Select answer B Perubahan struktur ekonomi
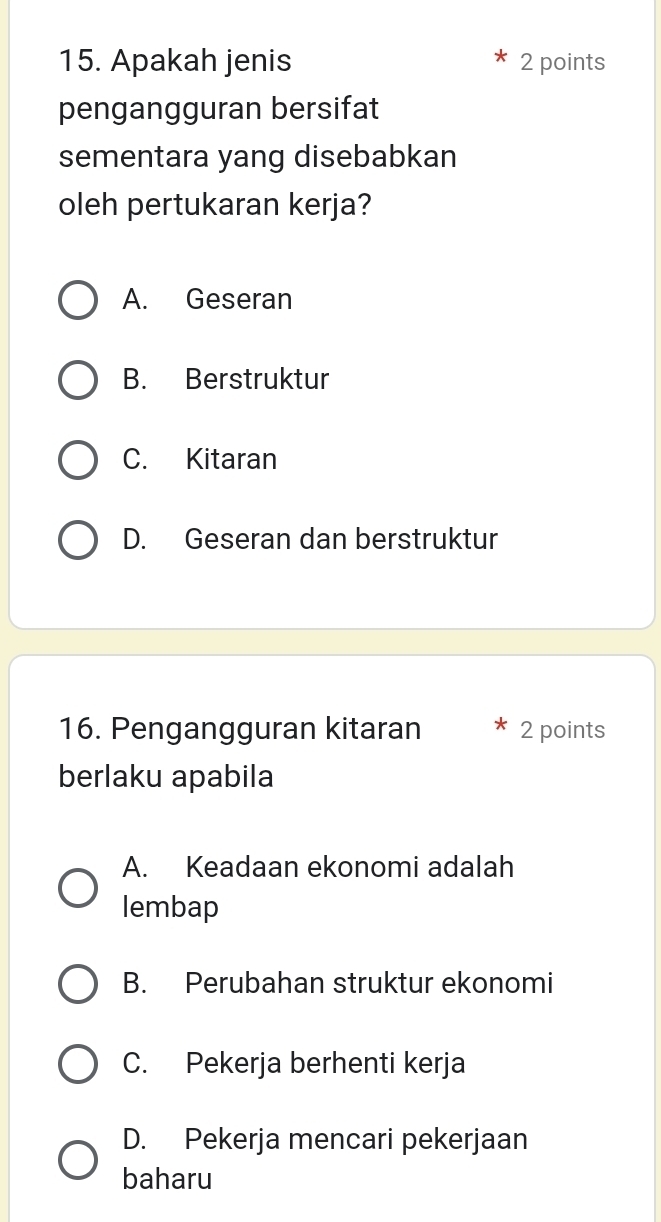Screen dimensions: 661x1222 pos(77,983)
